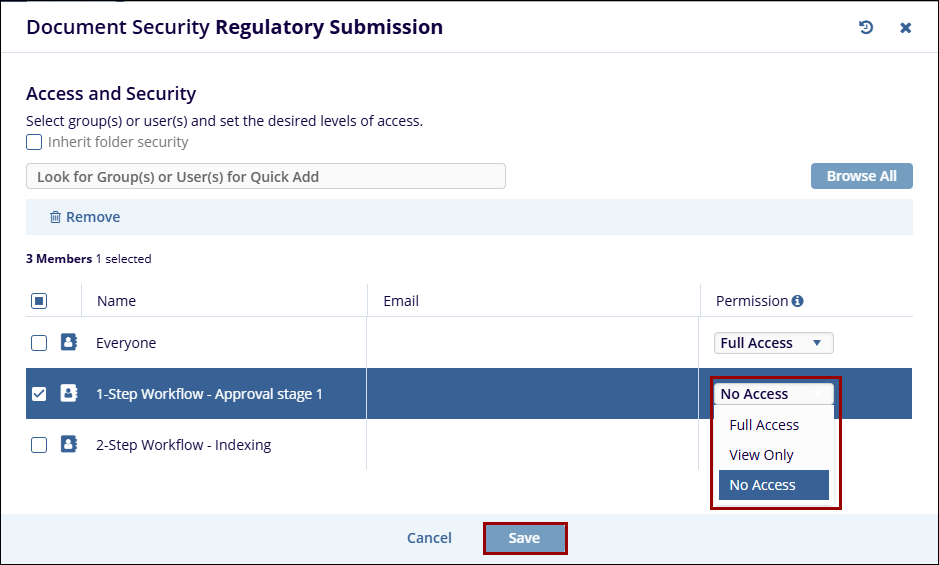939x565 pixels.
Task: Choose Full Access from the dropdown list
Action: pos(764,425)
